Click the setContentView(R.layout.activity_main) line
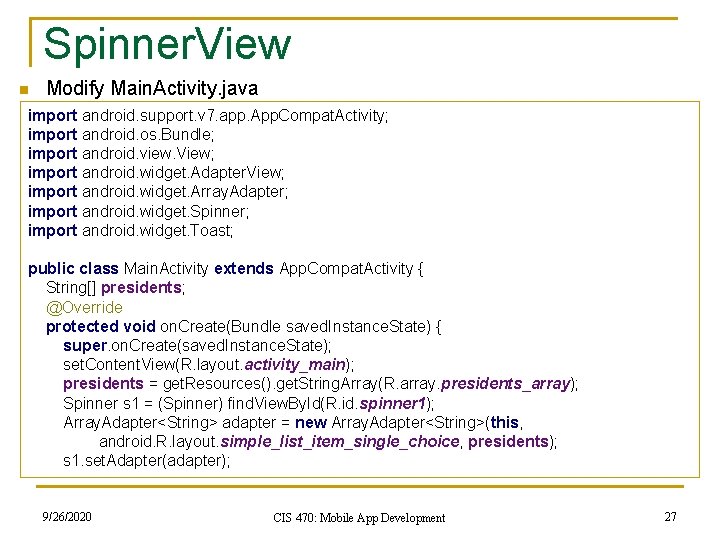 (x=209, y=365)
